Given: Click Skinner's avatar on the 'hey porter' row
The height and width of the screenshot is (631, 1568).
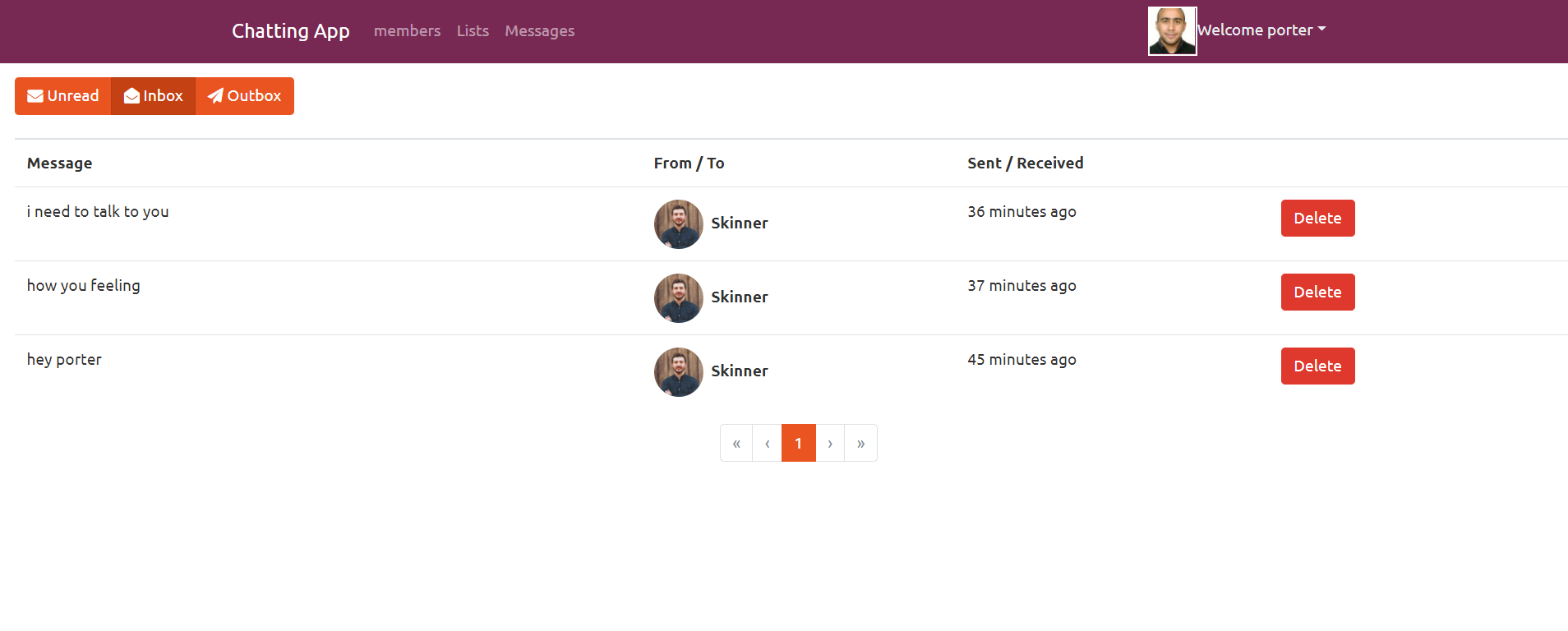Looking at the screenshot, I should coord(677,371).
